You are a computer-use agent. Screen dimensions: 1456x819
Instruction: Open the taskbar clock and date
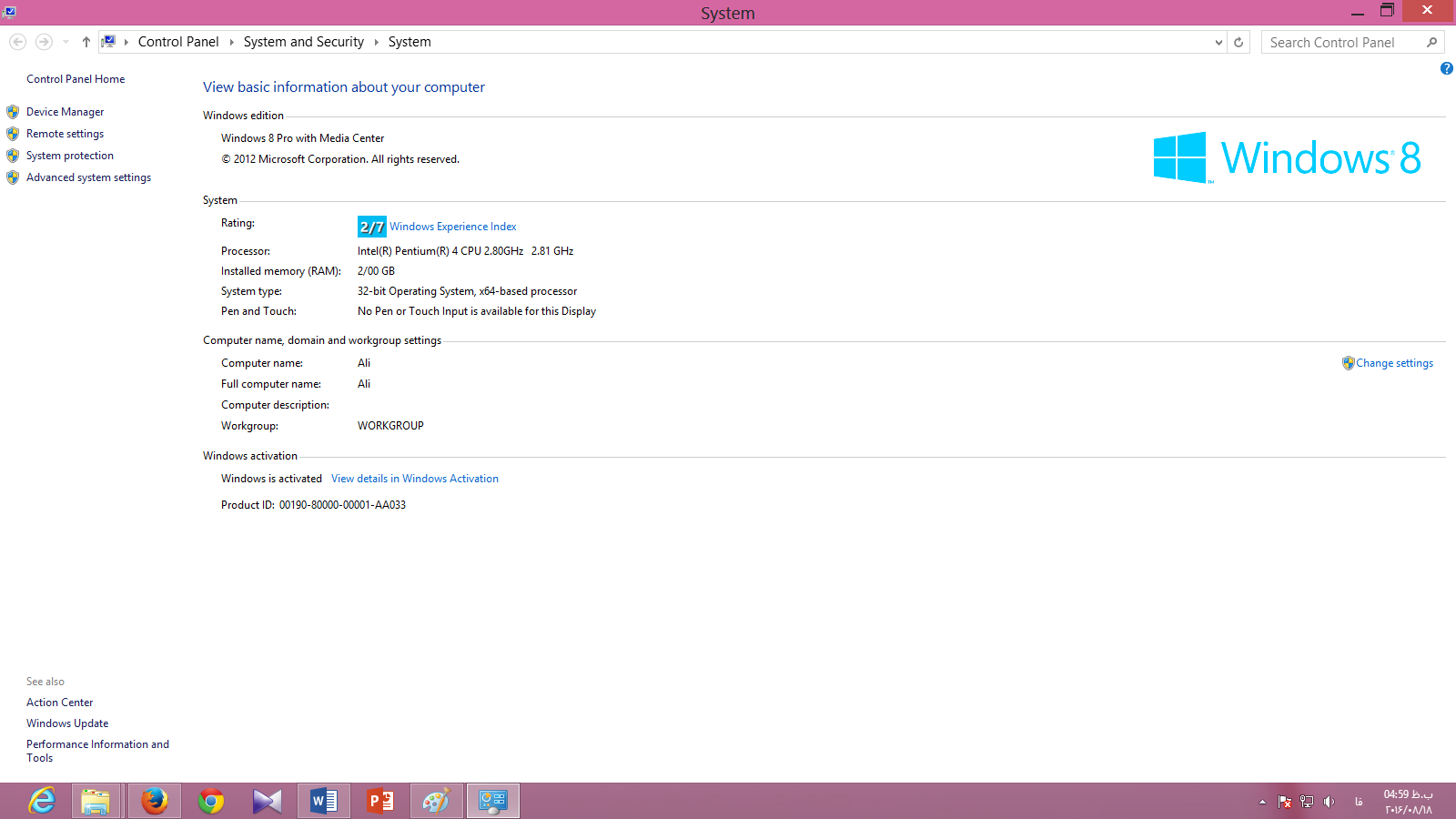(x=1409, y=802)
